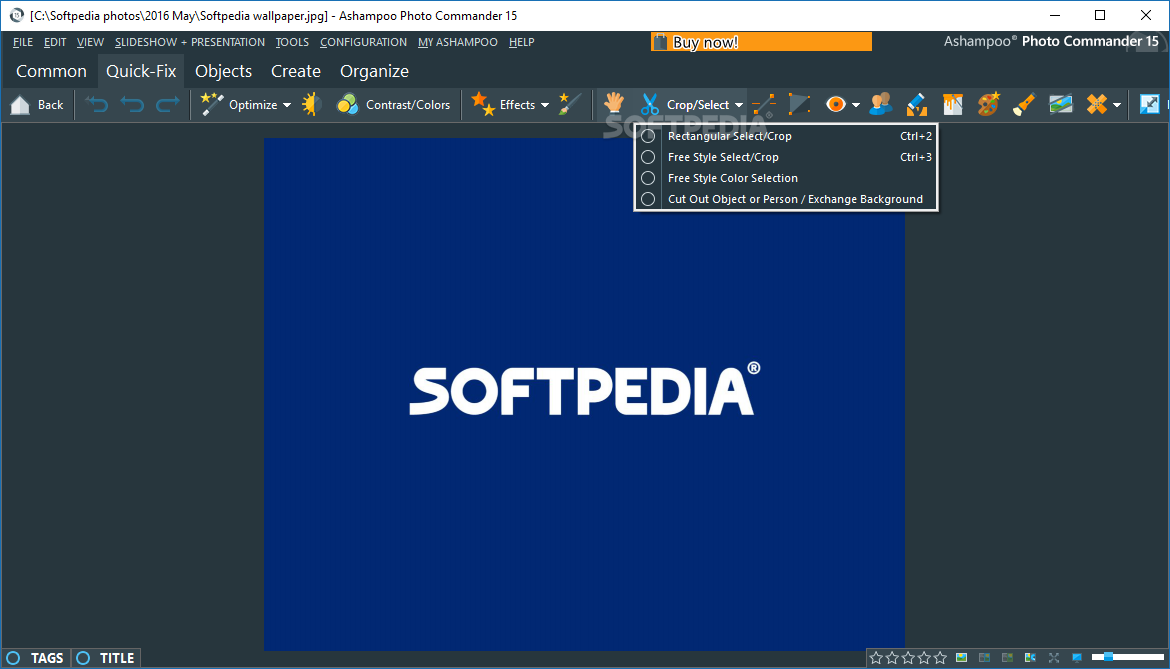Open the FILE menu
Viewport: 1170px width, 669px height.
click(x=23, y=43)
